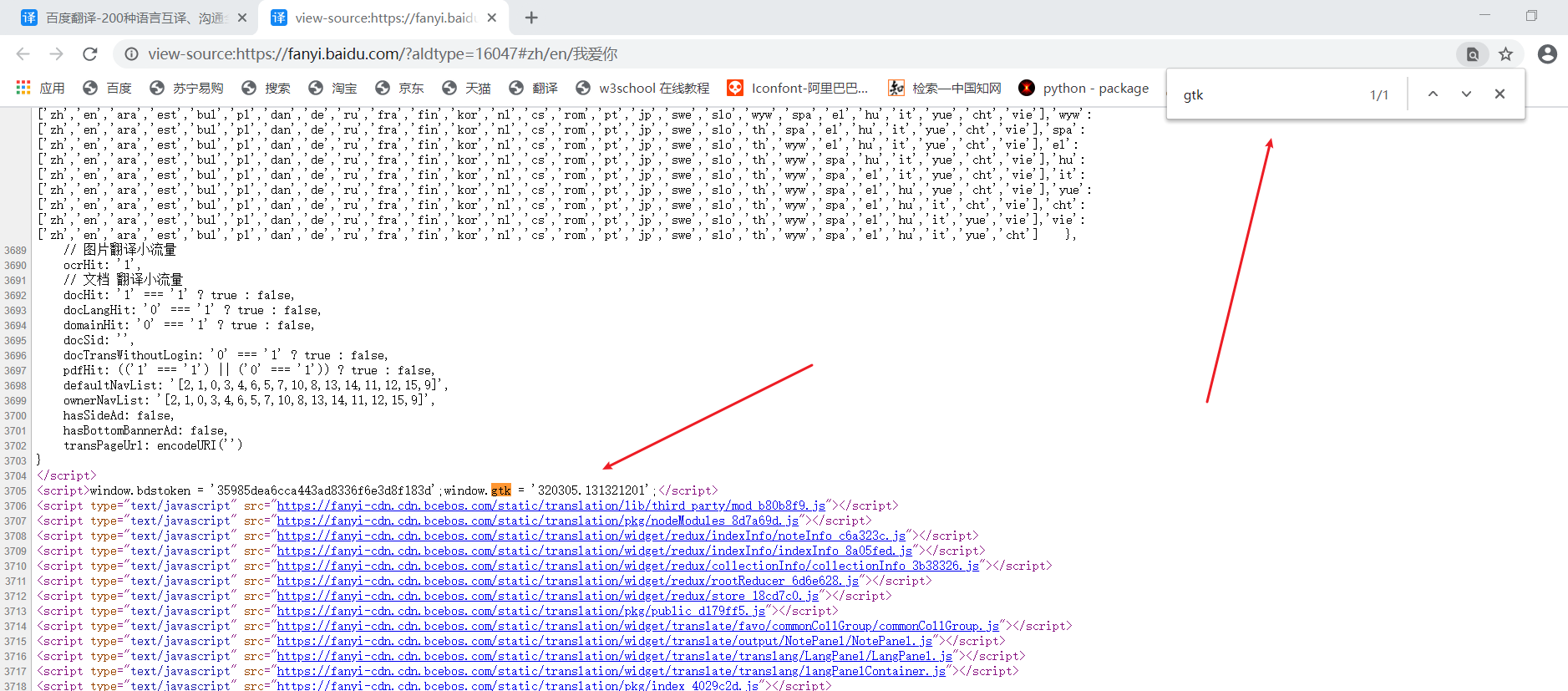Screen dimensions: 1568x691
Task: Open the langPanelContainer.js link
Action: pyautogui.click(x=611, y=671)
